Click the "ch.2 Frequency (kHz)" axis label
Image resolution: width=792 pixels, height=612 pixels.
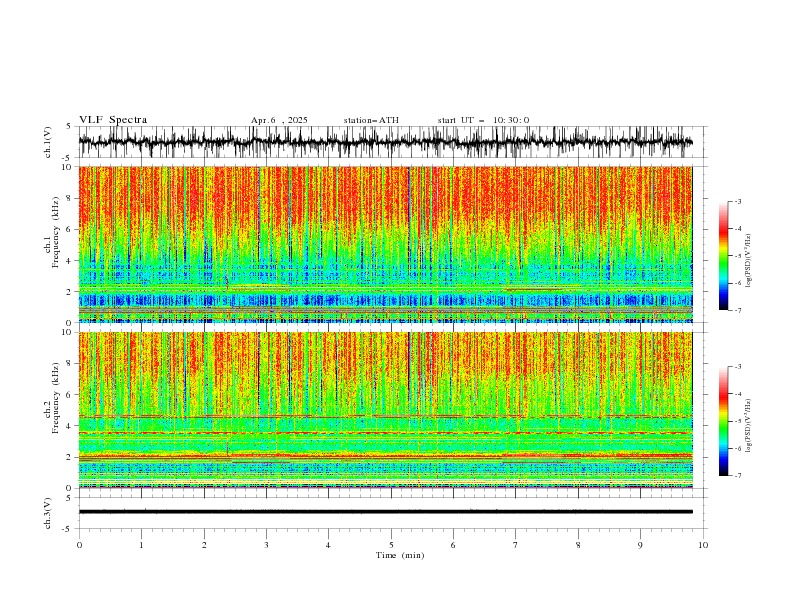[x=52, y=398]
